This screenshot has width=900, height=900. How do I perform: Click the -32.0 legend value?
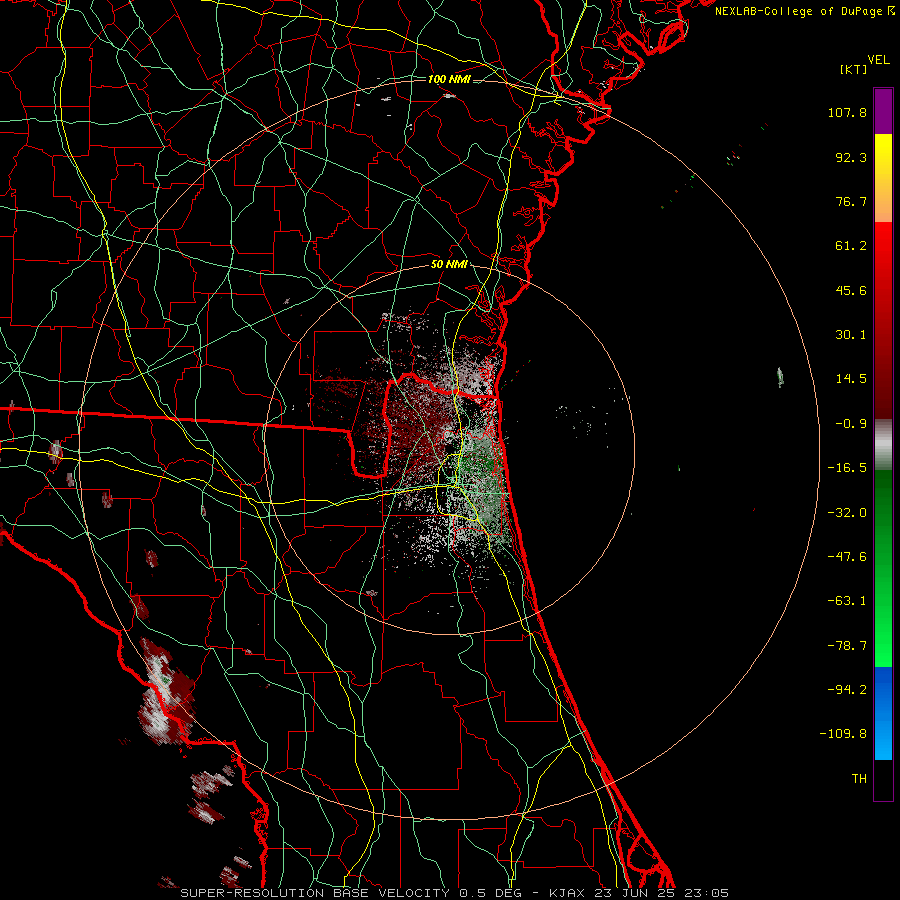click(x=847, y=513)
